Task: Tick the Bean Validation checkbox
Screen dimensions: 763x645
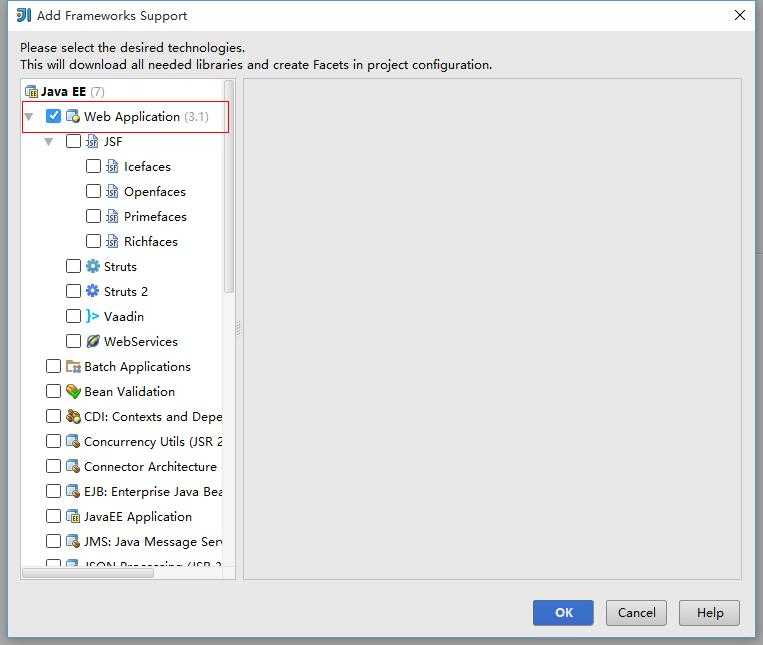Action: [53, 391]
